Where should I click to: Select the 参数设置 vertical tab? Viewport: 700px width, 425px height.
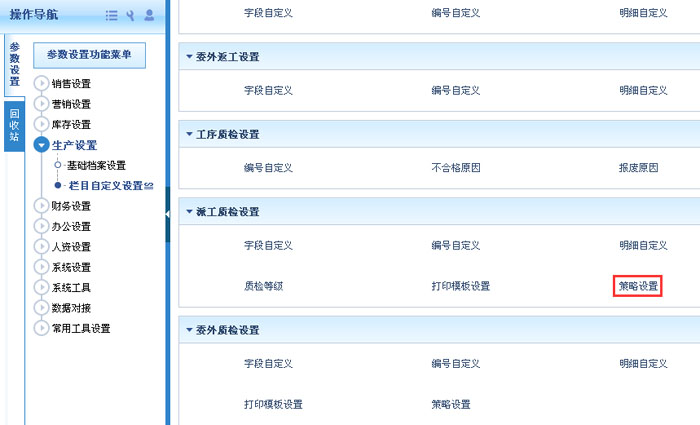point(14,66)
